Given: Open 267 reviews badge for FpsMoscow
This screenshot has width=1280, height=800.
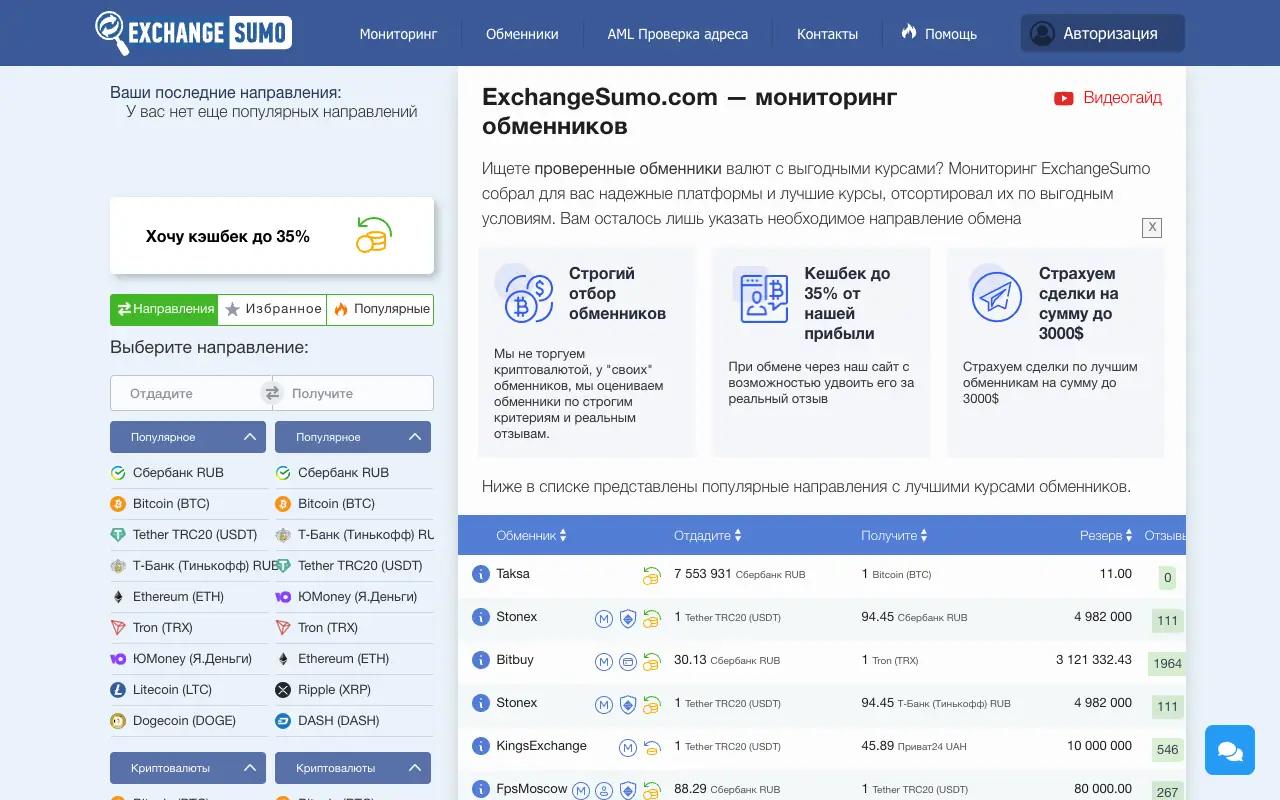Looking at the screenshot, I should pos(1167,792).
